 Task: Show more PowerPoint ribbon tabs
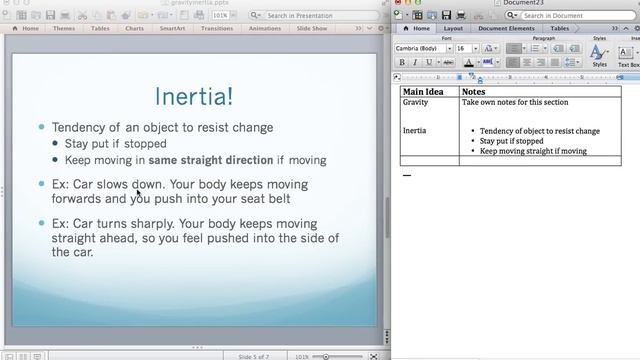tap(358, 28)
